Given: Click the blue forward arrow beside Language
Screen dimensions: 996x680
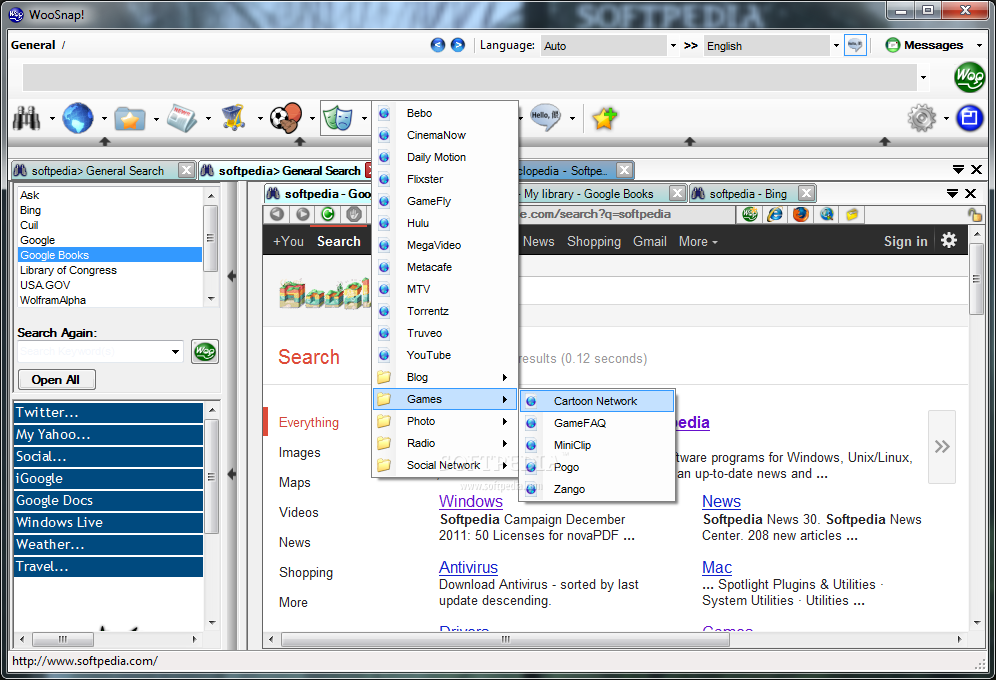Looking at the screenshot, I should [x=457, y=45].
